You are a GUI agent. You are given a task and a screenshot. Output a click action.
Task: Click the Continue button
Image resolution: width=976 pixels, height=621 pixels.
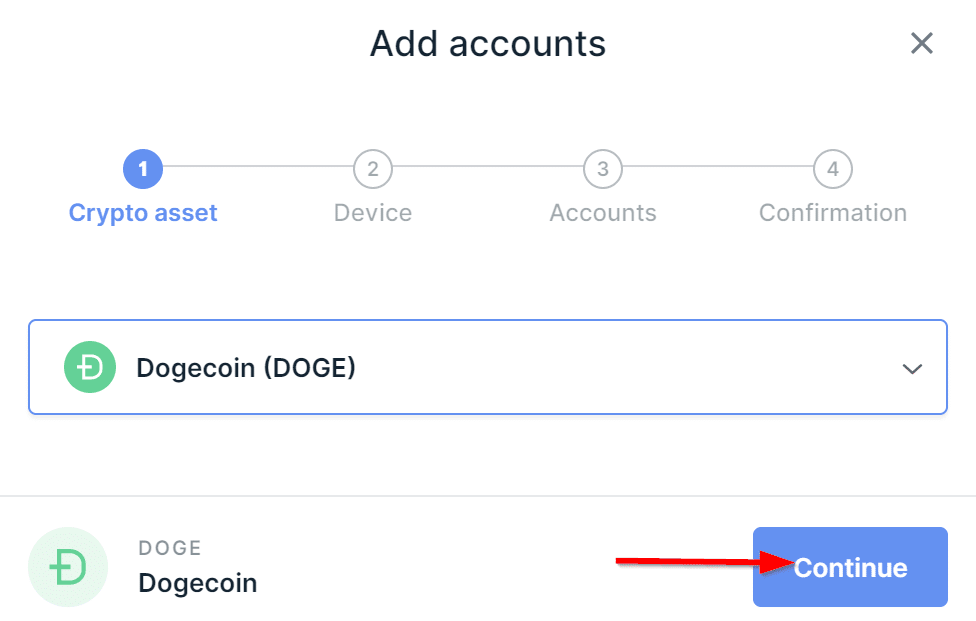point(850,567)
